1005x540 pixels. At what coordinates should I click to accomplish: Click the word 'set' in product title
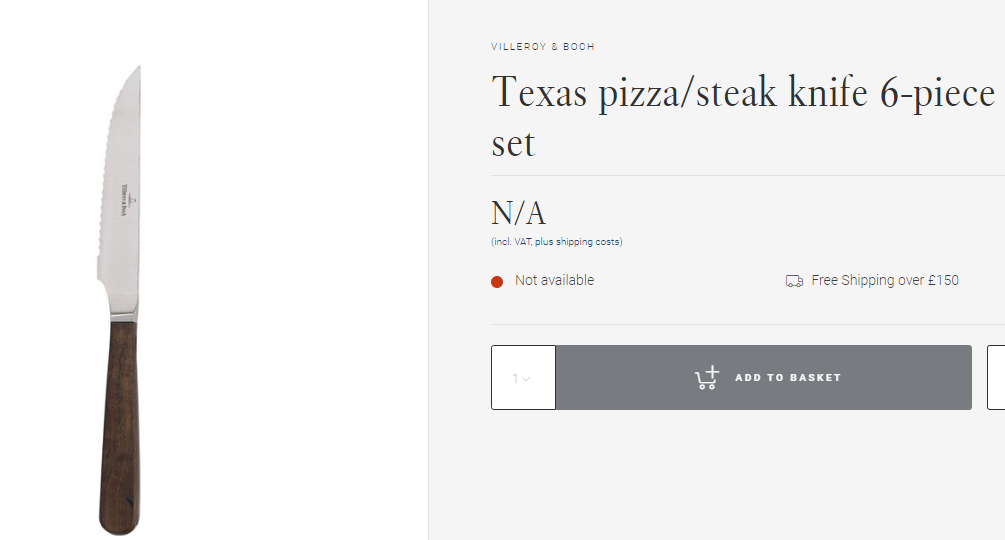click(513, 144)
